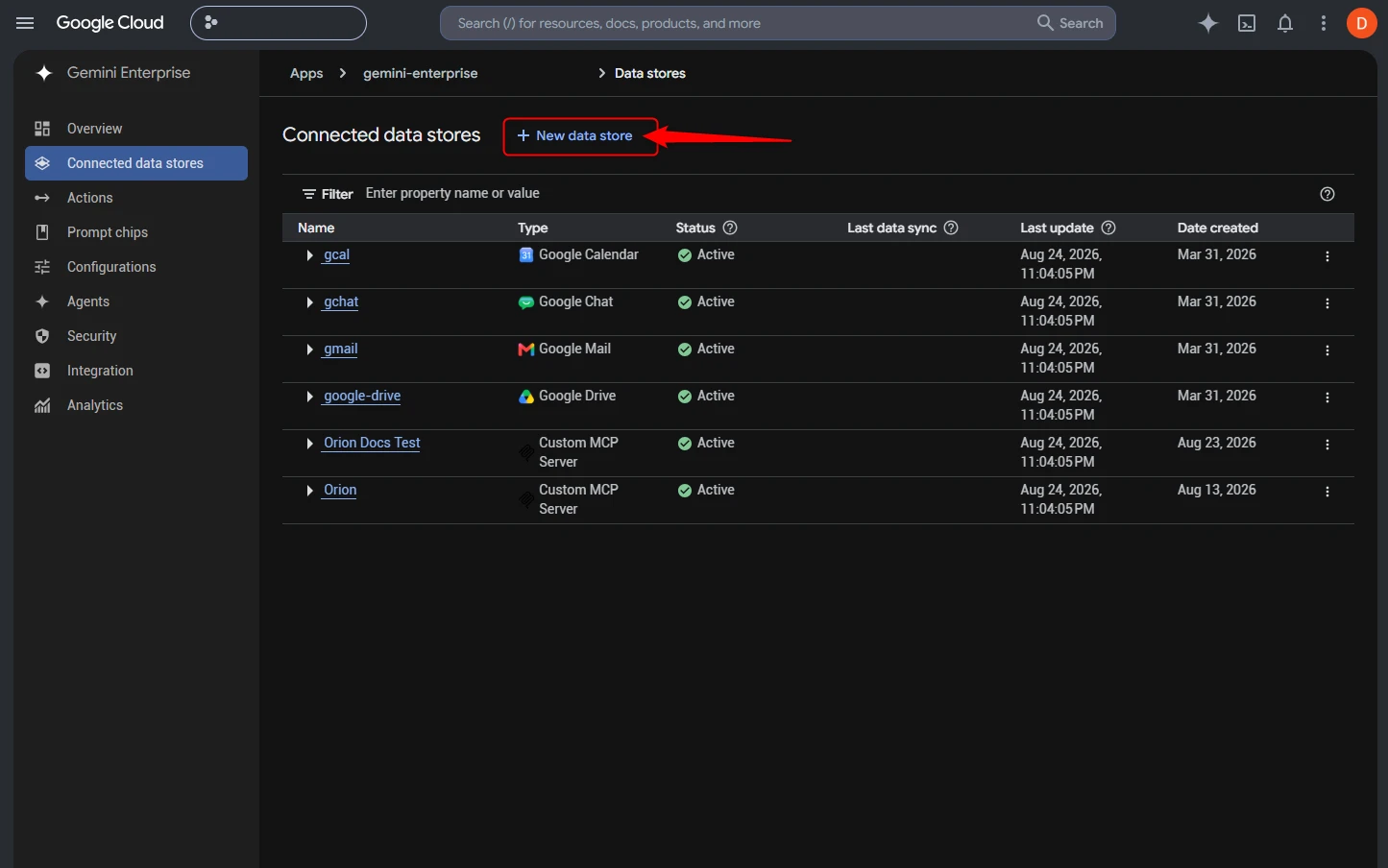Click the Name column header
The height and width of the screenshot is (868, 1388).
pos(316,228)
